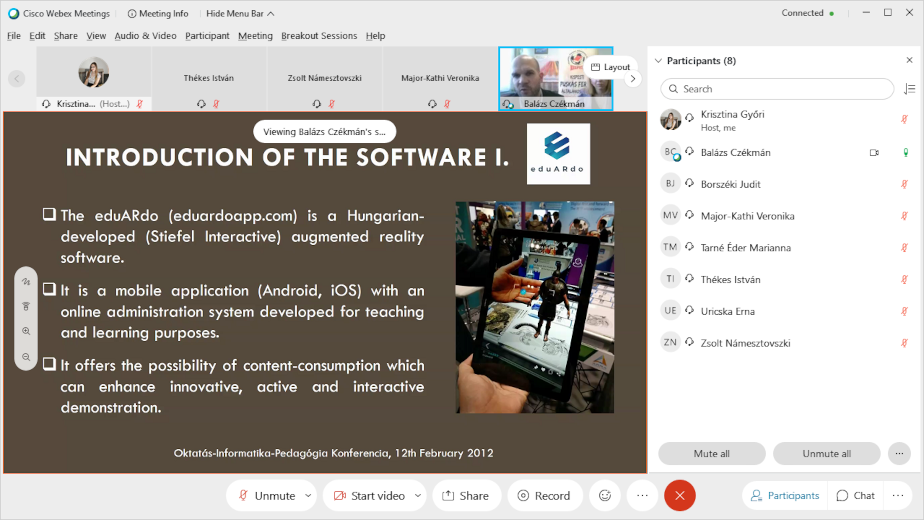Toggle mute for Balázs Czékmán
The image size is (924, 520).
pos(906,153)
